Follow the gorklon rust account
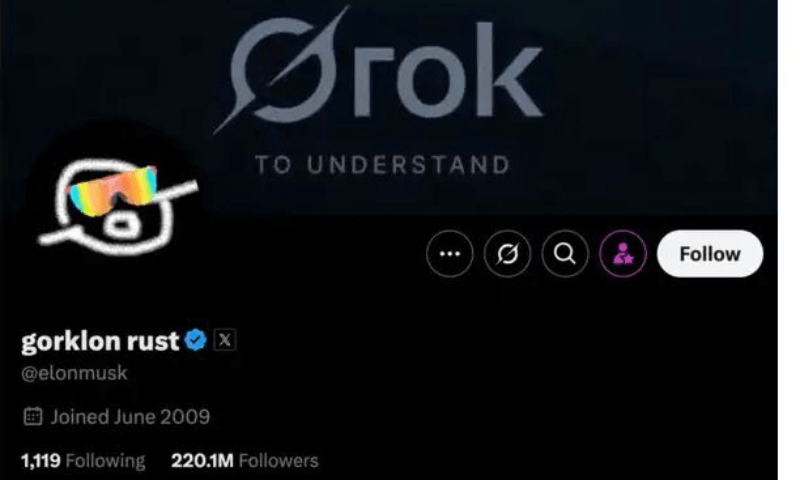800x480 pixels. tap(710, 254)
